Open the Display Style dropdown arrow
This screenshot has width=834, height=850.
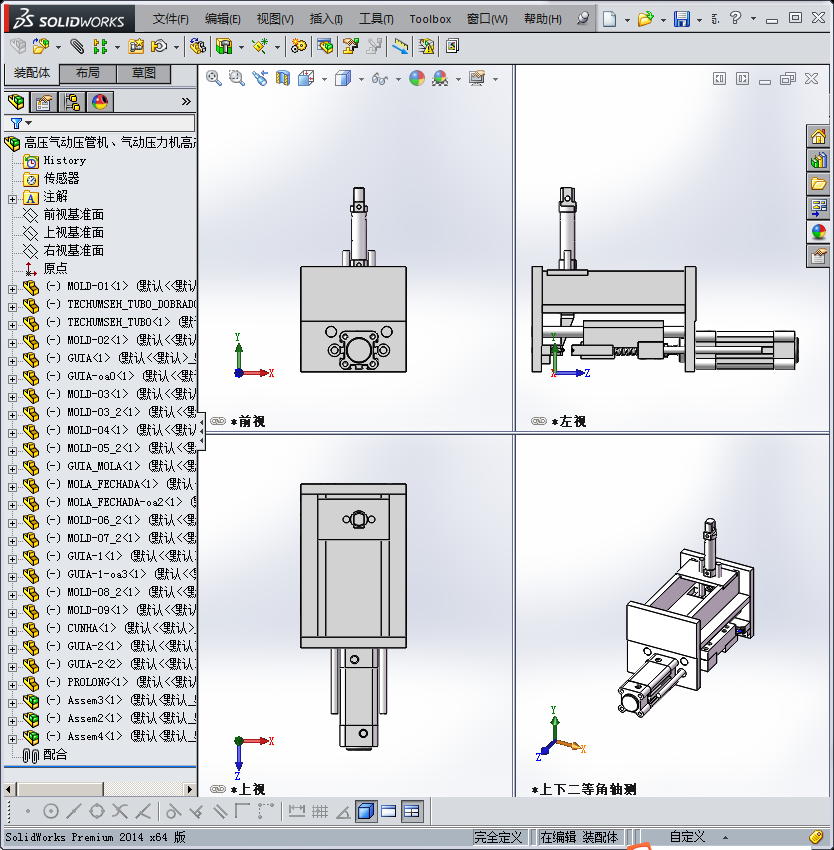(361, 80)
